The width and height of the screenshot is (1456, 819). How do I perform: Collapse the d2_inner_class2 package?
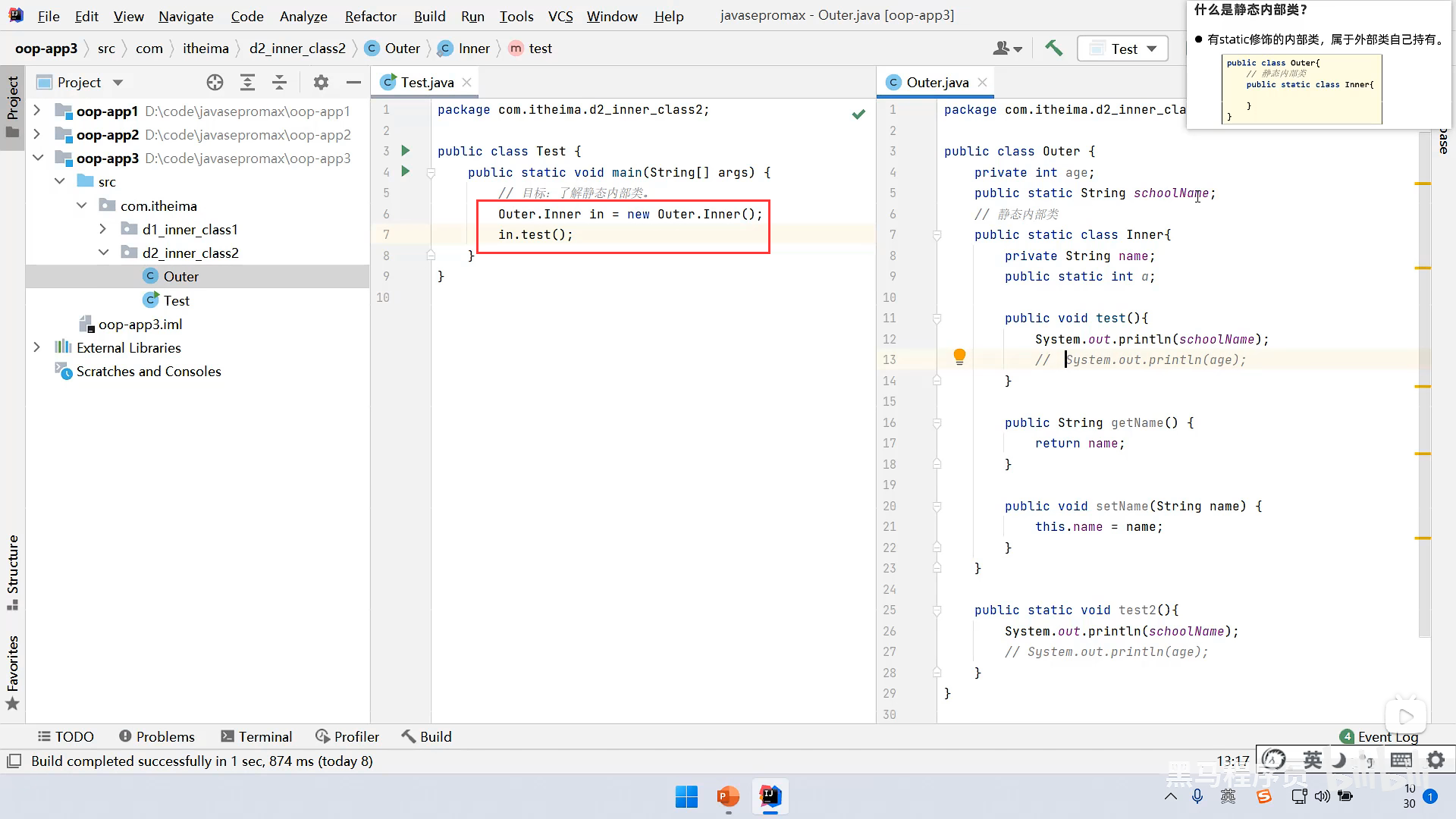(x=104, y=253)
